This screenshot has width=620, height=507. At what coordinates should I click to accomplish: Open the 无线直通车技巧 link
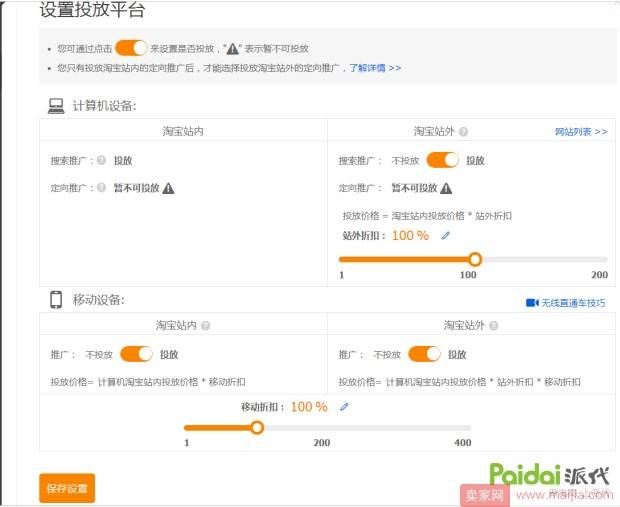[x=573, y=303]
